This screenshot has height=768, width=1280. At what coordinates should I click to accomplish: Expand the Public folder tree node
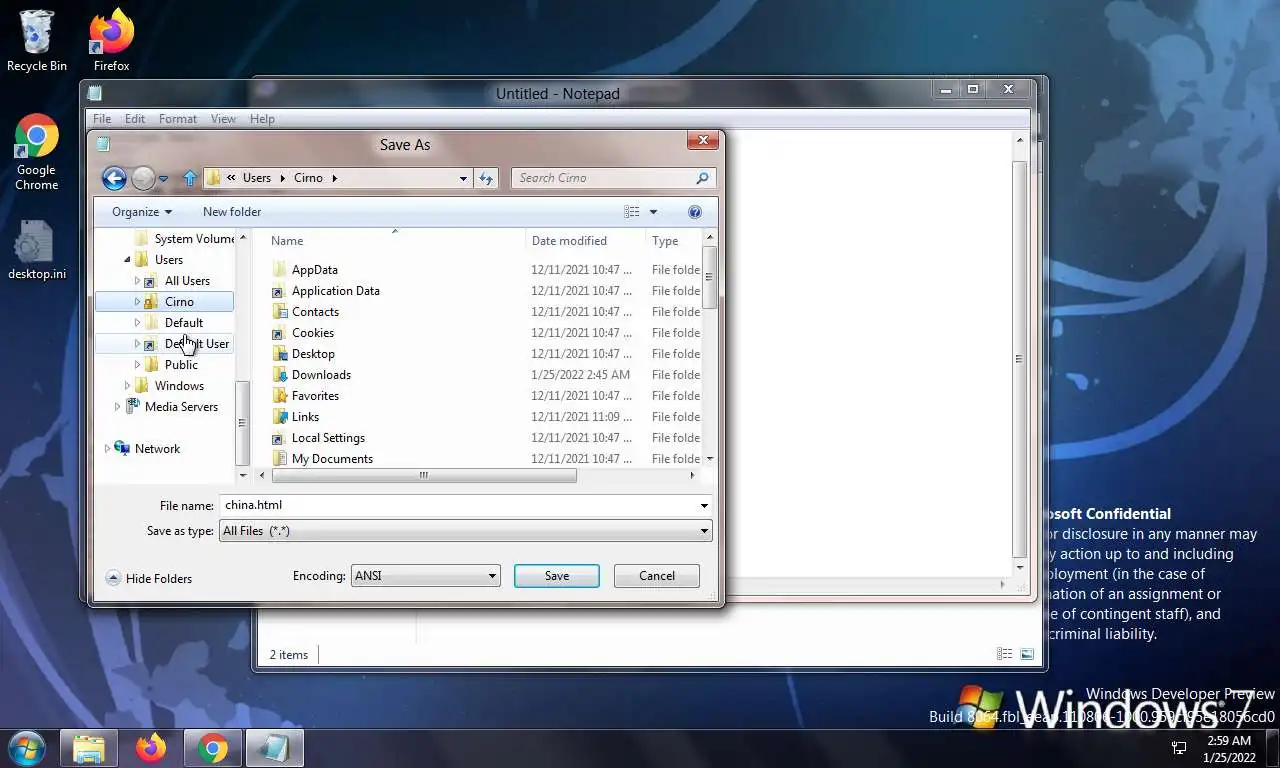coord(137,365)
